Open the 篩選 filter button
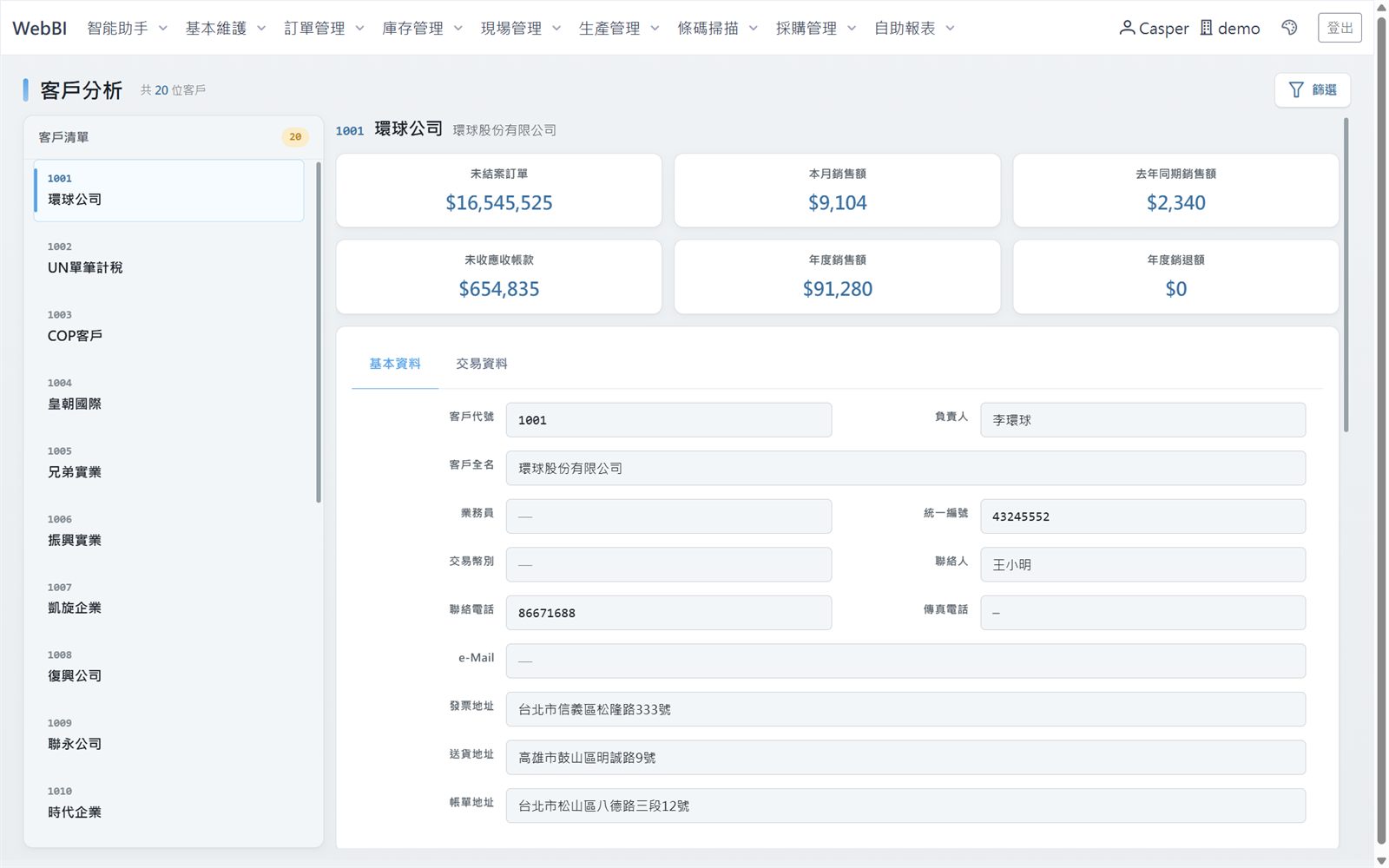Screen dimensions: 1389x868 point(1313,90)
